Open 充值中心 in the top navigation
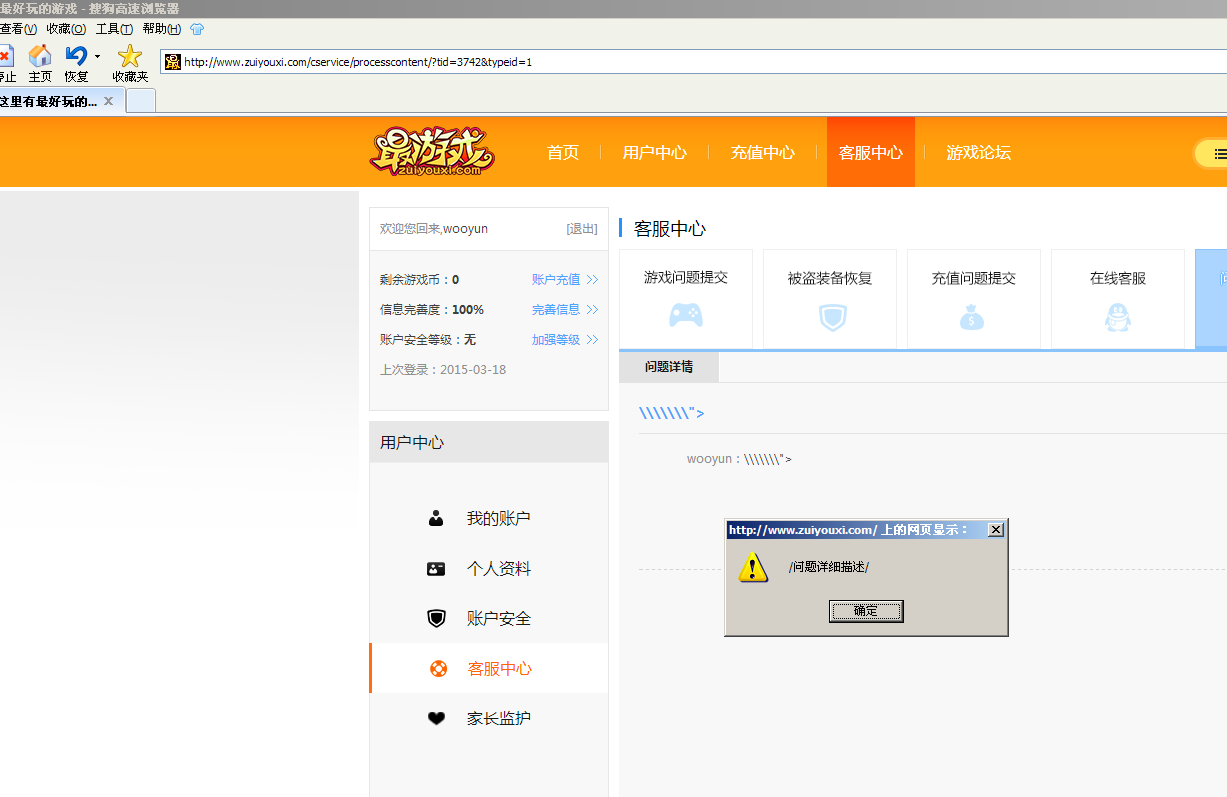1227x797 pixels. click(x=763, y=152)
